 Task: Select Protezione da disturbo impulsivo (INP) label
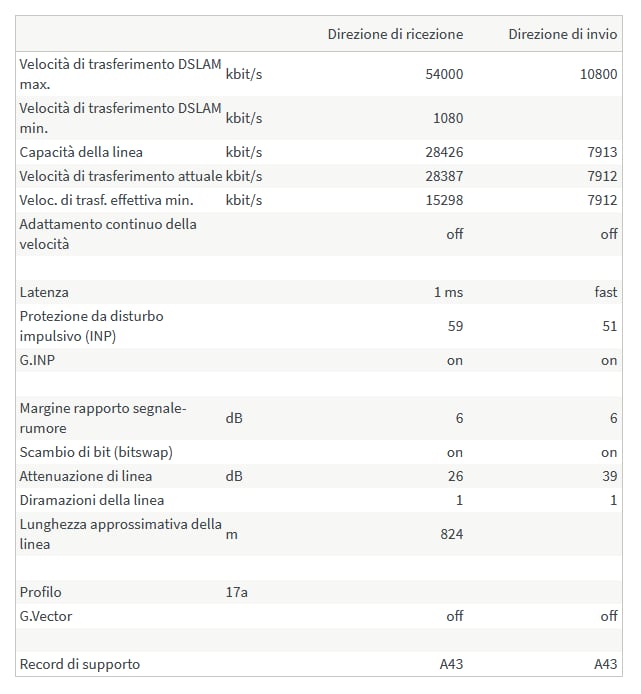click(x=91, y=326)
